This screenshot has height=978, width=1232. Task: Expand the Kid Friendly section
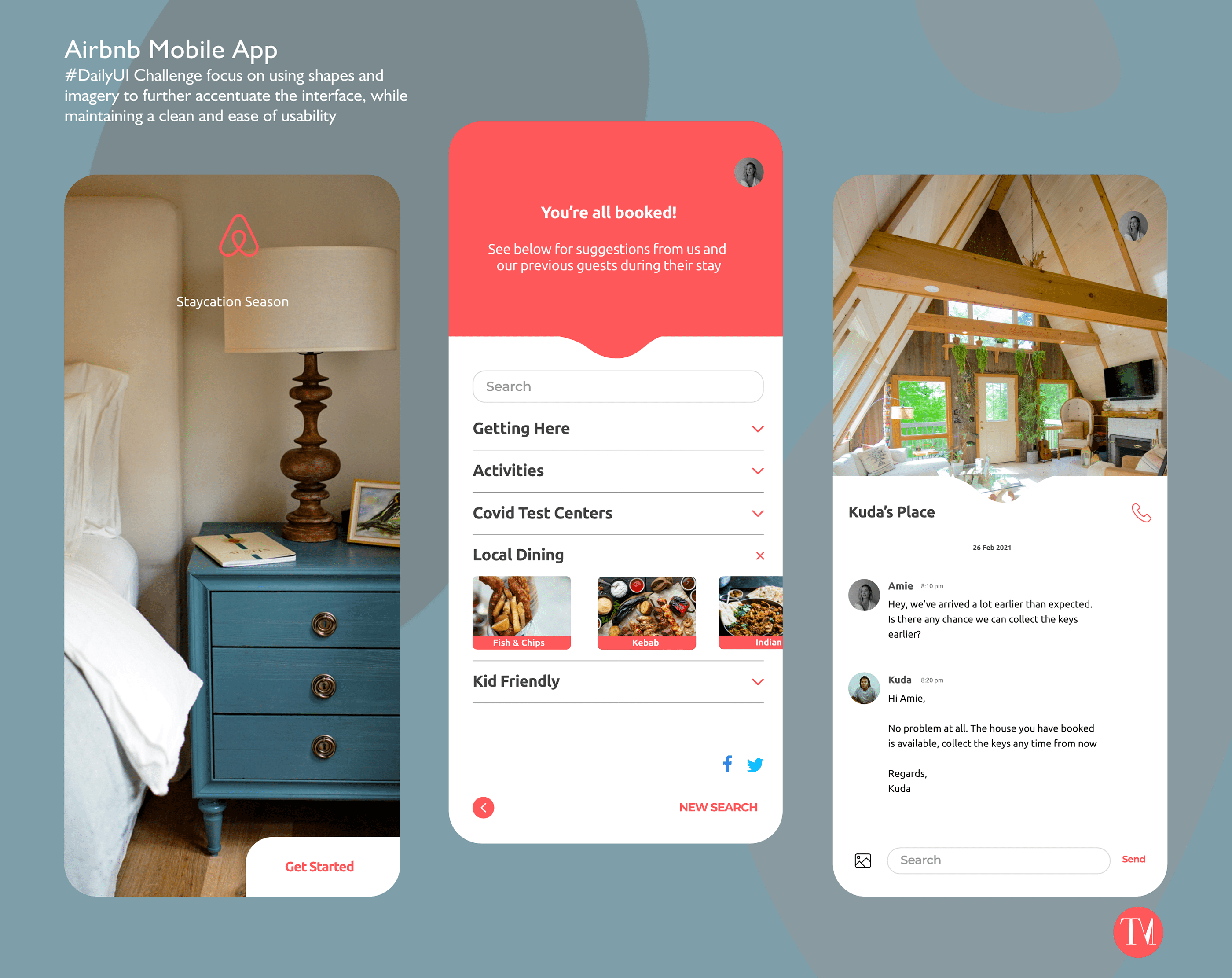757,681
